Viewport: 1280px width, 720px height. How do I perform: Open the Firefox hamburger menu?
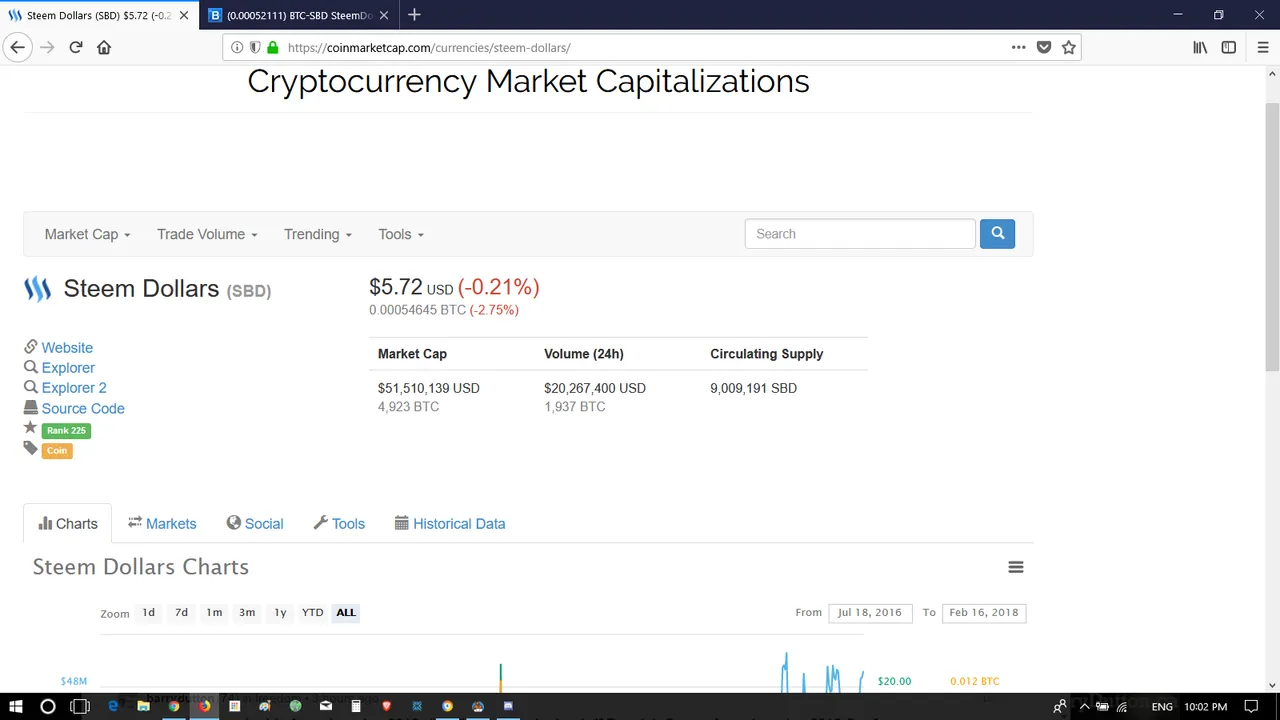(x=1263, y=47)
